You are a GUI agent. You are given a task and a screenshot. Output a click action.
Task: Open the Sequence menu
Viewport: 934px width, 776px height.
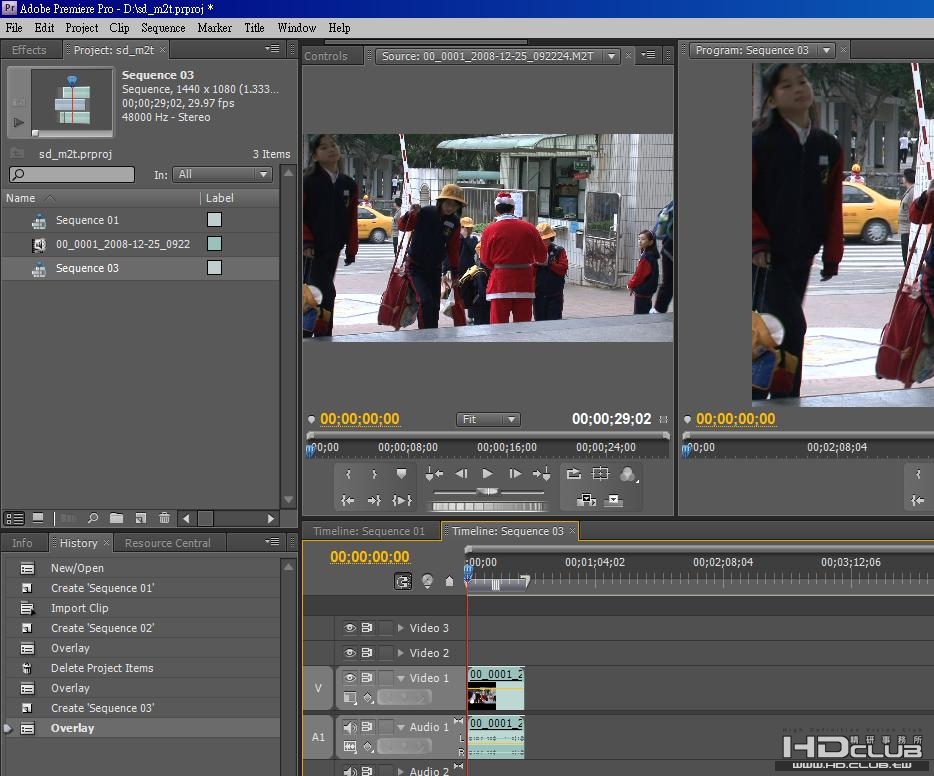click(163, 28)
